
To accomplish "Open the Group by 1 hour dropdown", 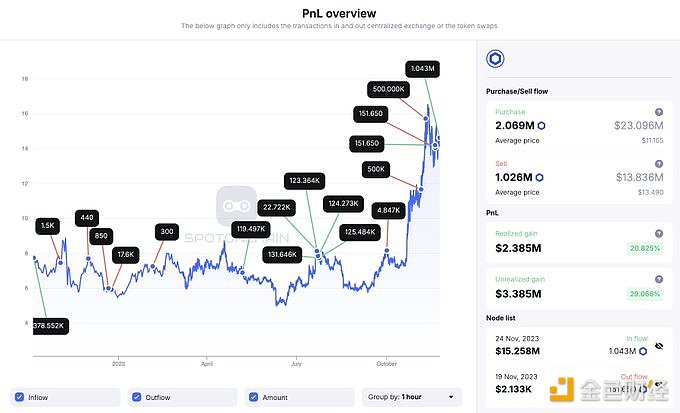I will (x=413, y=397).
